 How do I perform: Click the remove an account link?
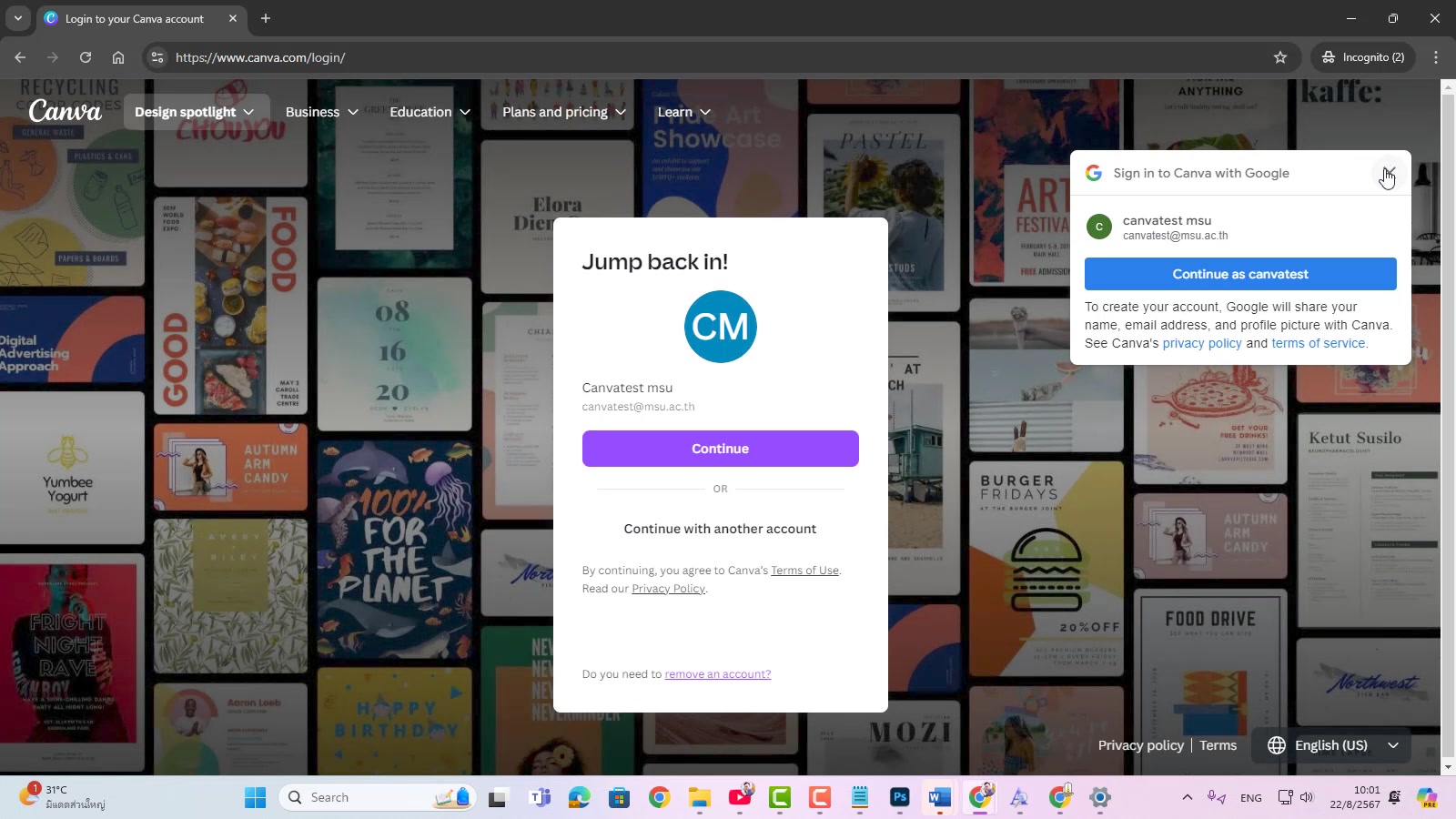coord(717,674)
